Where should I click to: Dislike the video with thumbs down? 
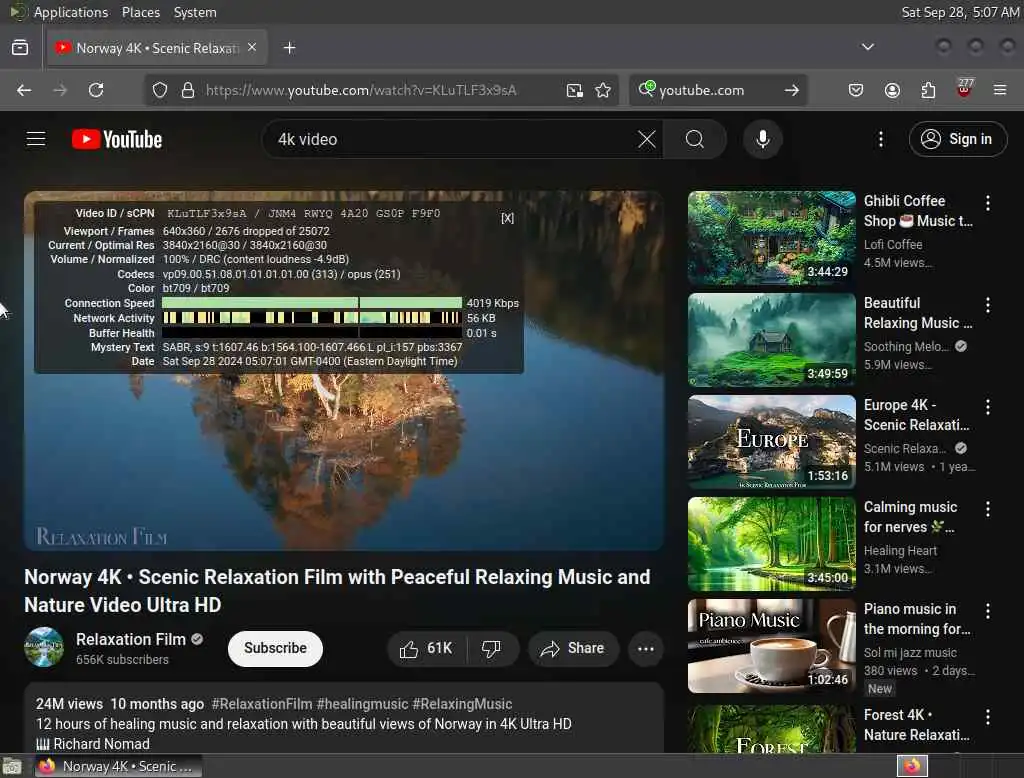click(x=492, y=649)
